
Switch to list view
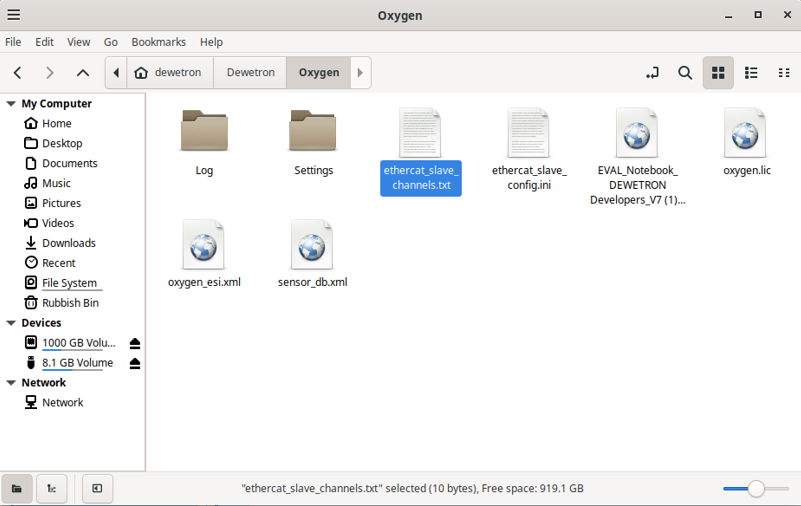[x=751, y=73]
